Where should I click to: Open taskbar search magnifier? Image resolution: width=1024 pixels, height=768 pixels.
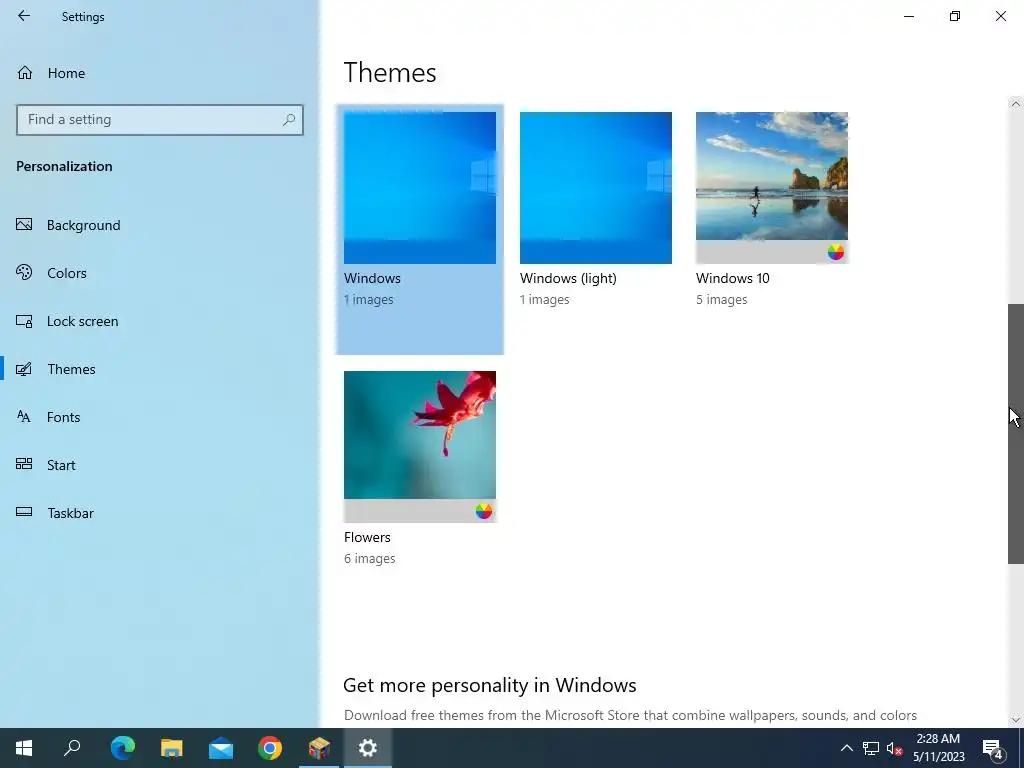coord(72,748)
